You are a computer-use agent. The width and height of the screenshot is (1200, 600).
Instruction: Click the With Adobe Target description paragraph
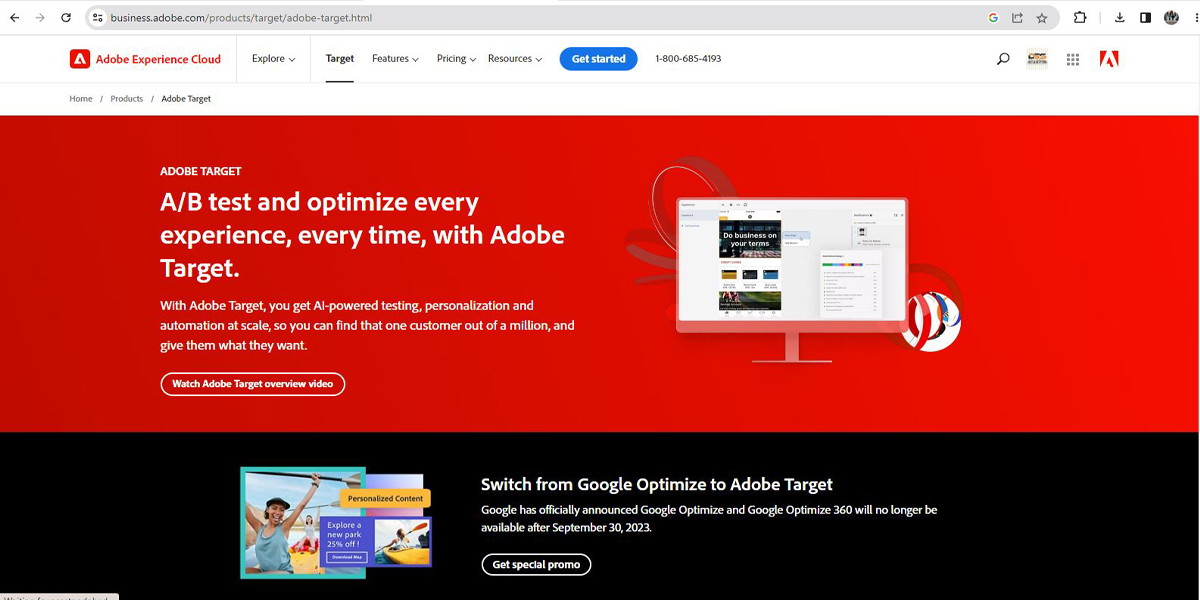pos(367,325)
